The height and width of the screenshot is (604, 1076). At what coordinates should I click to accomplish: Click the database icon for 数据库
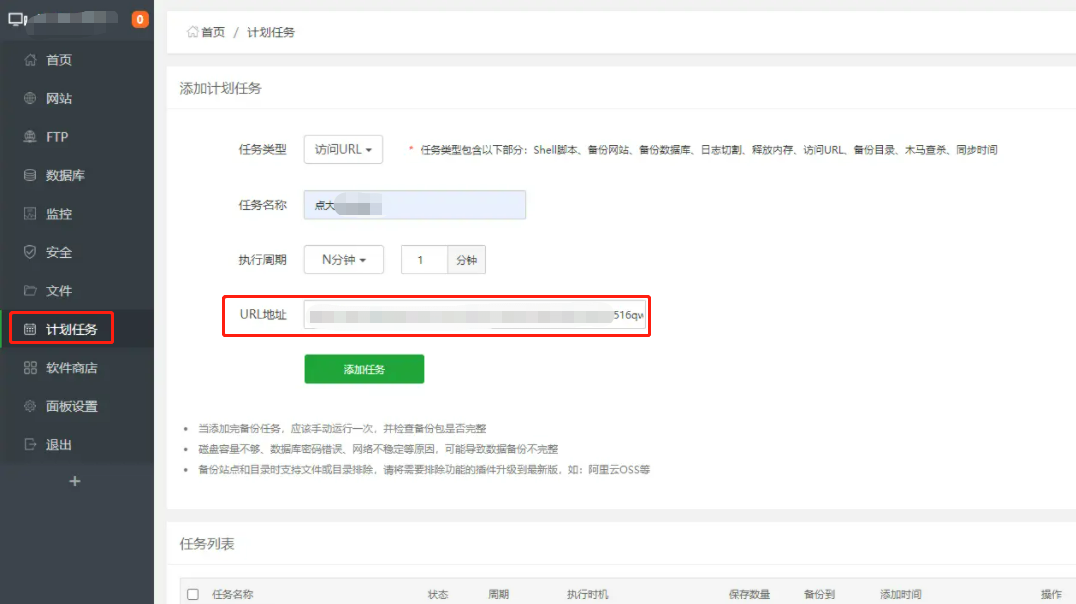coord(30,175)
